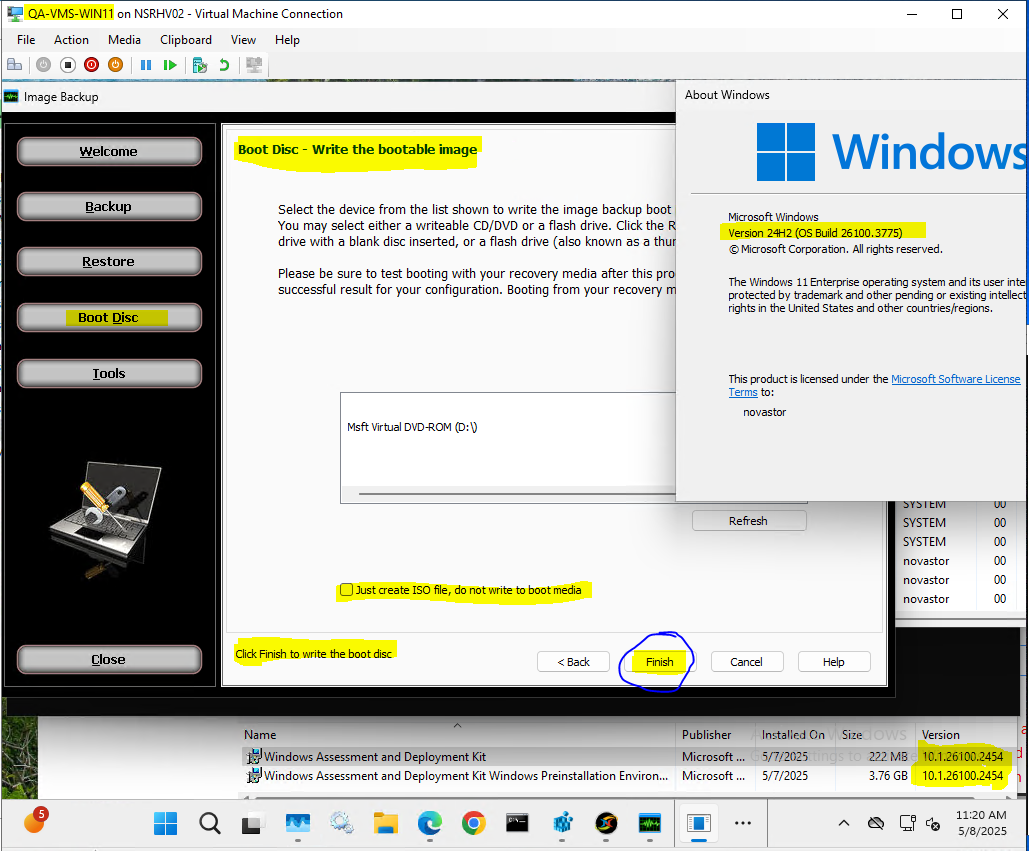Click the device list horizontal scrollbar
The width and height of the screenshot is (1029, 851).
(516, 493)
